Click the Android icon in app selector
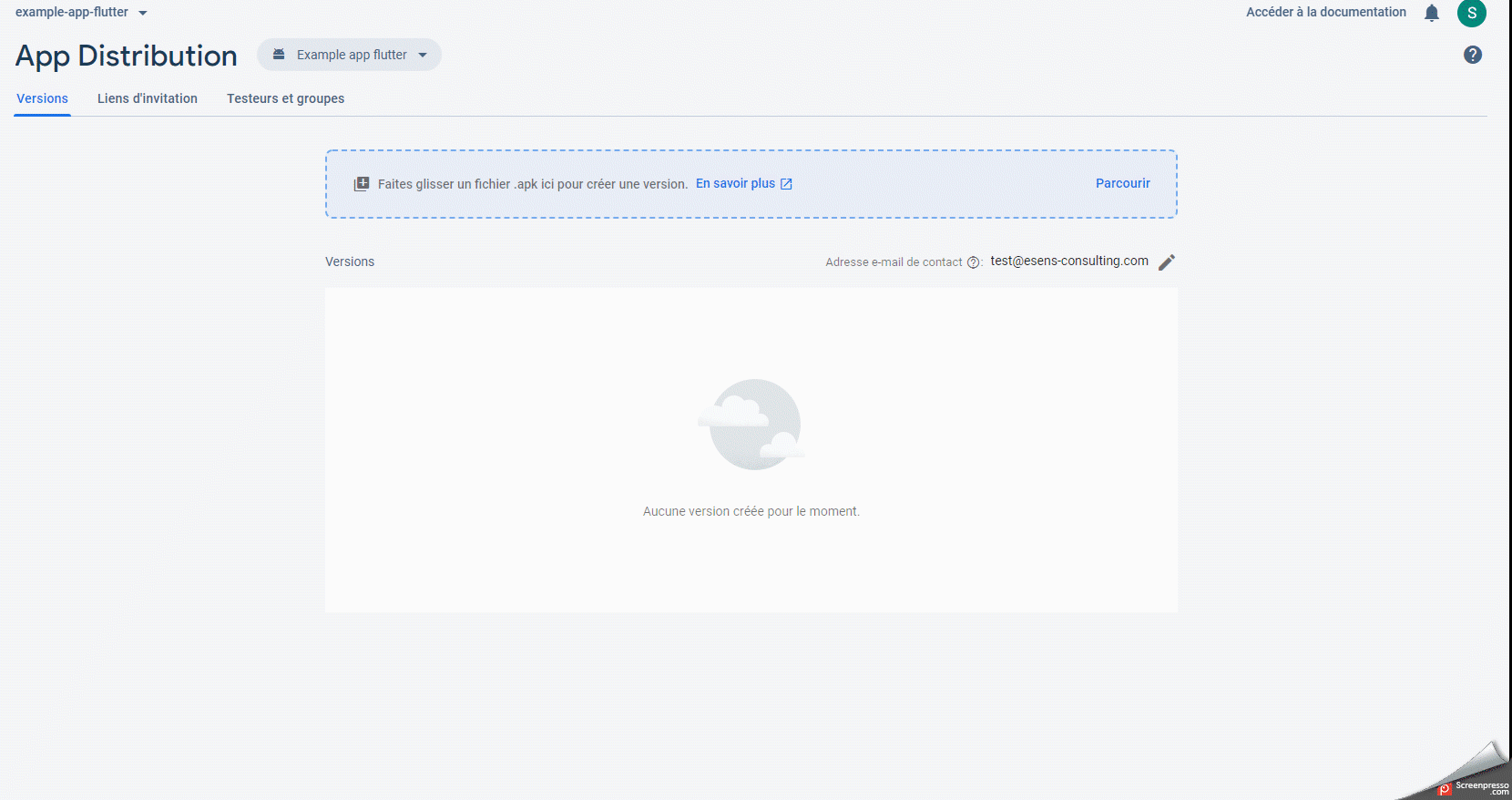The image size is (1512, 800). coord(279,55)
